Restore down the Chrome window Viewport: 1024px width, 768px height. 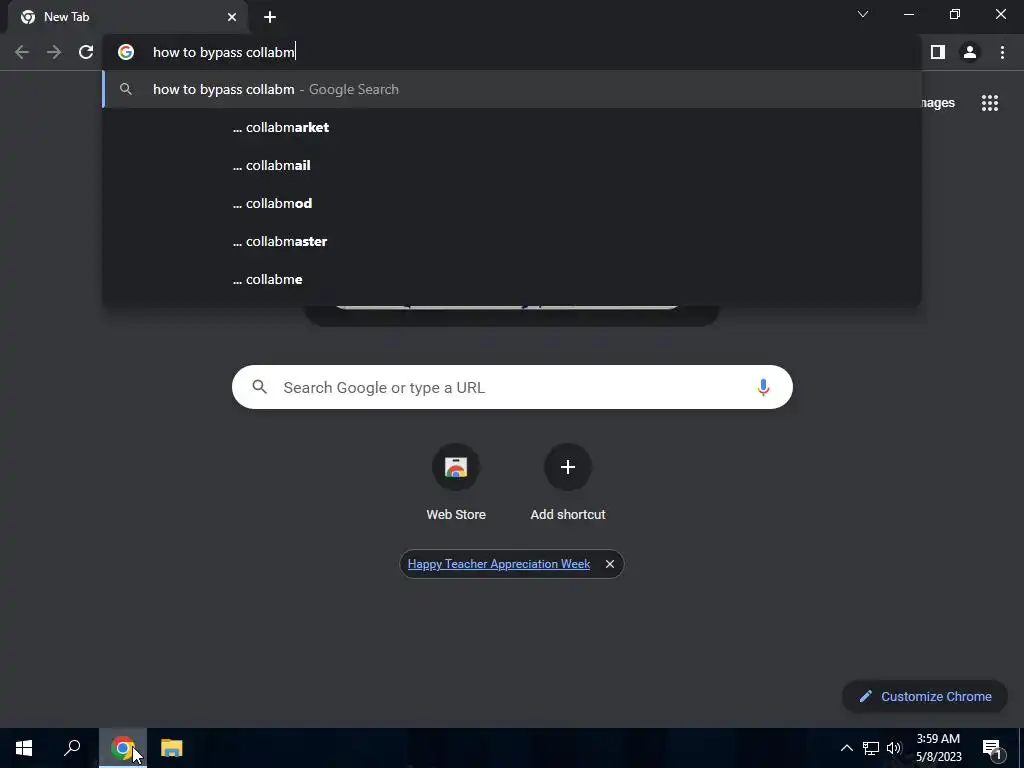click(x=955, y=14)
